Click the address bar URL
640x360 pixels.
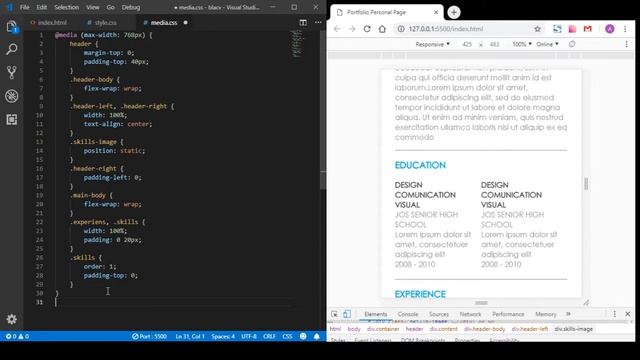pos(446,29)
